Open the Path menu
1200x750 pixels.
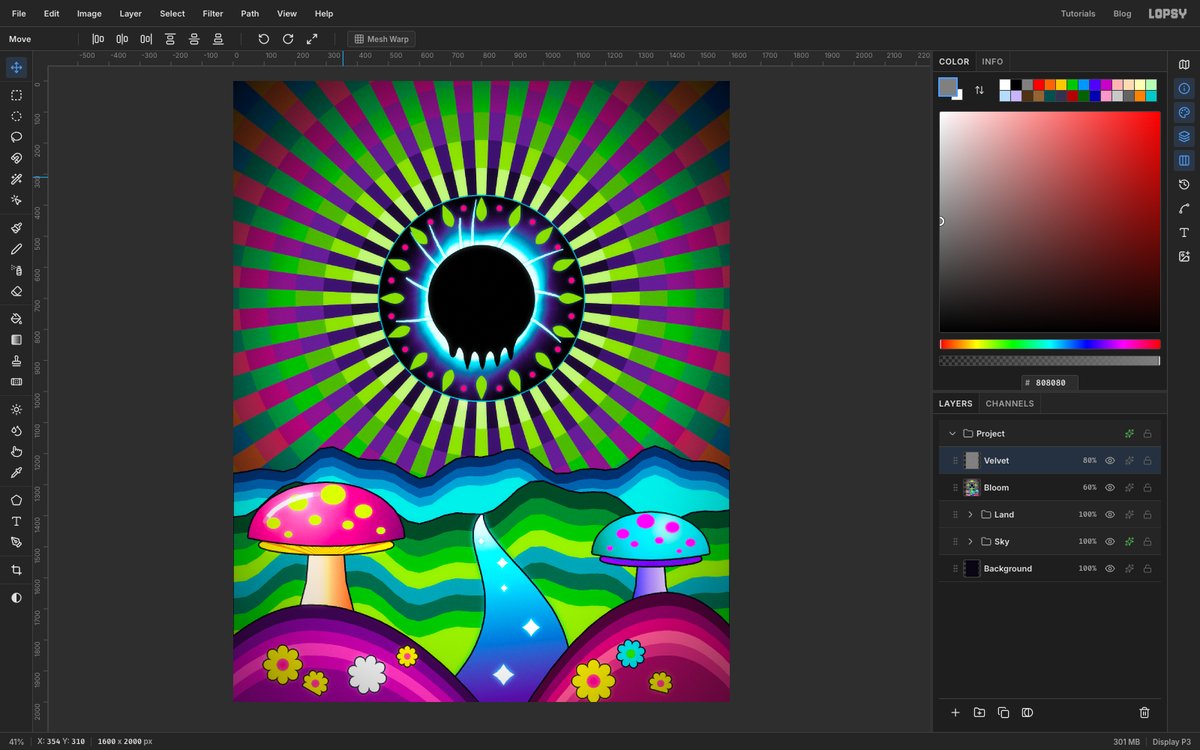[x=250, y=14]
